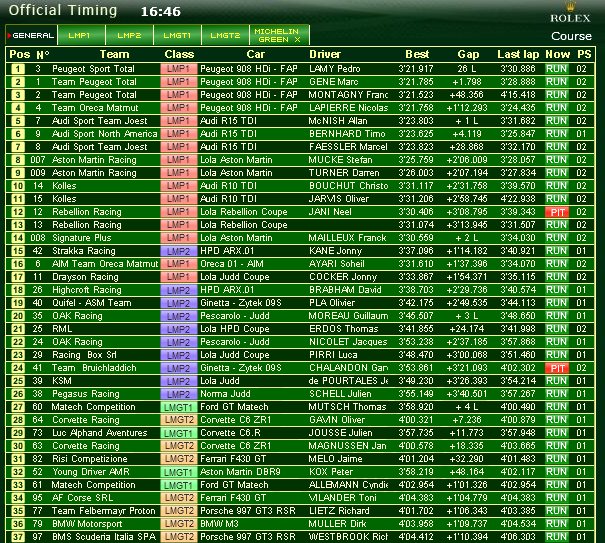Click the PIT status for Team Bruichladdich

click(557, 368)
